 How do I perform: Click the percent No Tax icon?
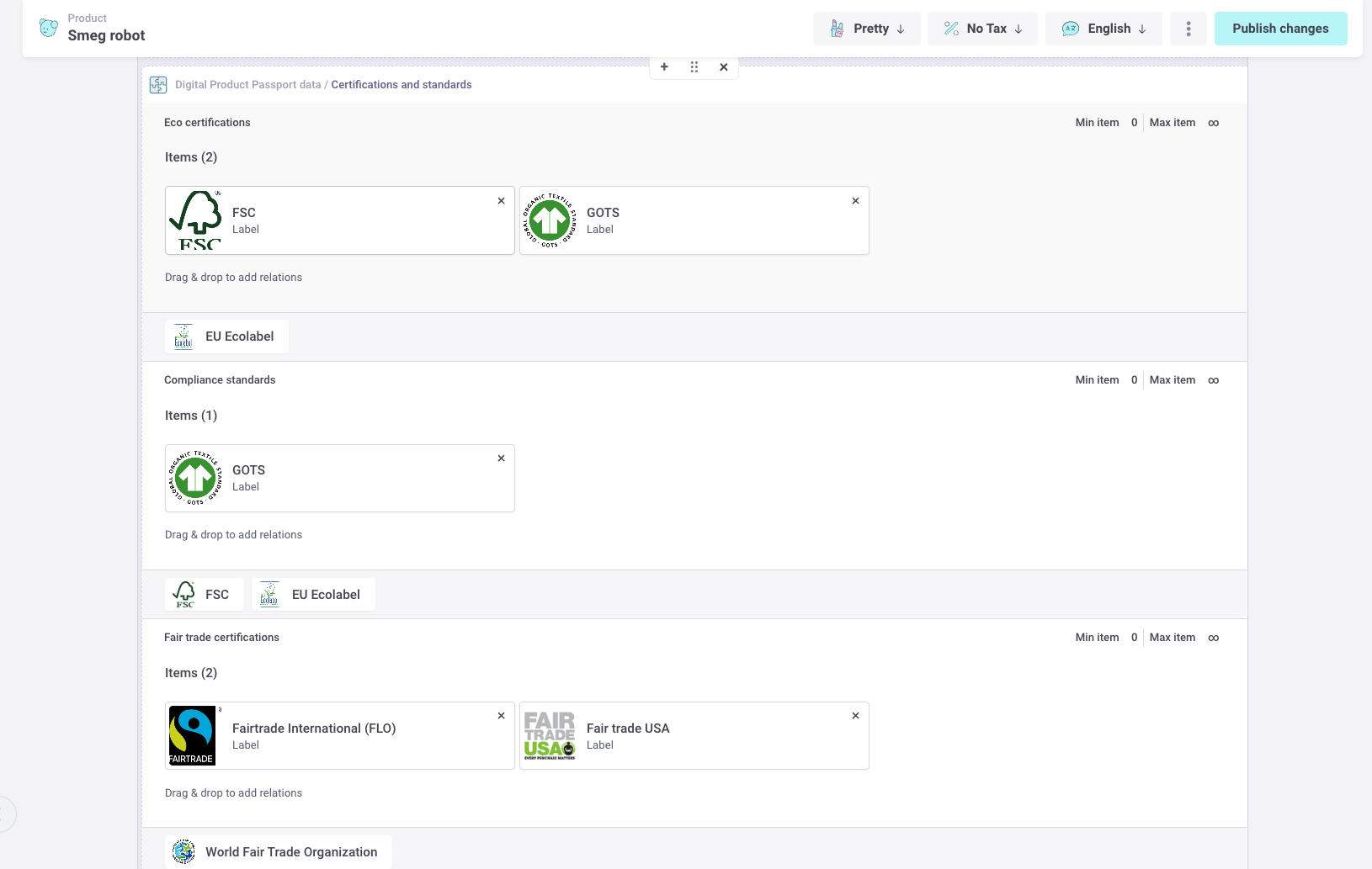(951, 29)
